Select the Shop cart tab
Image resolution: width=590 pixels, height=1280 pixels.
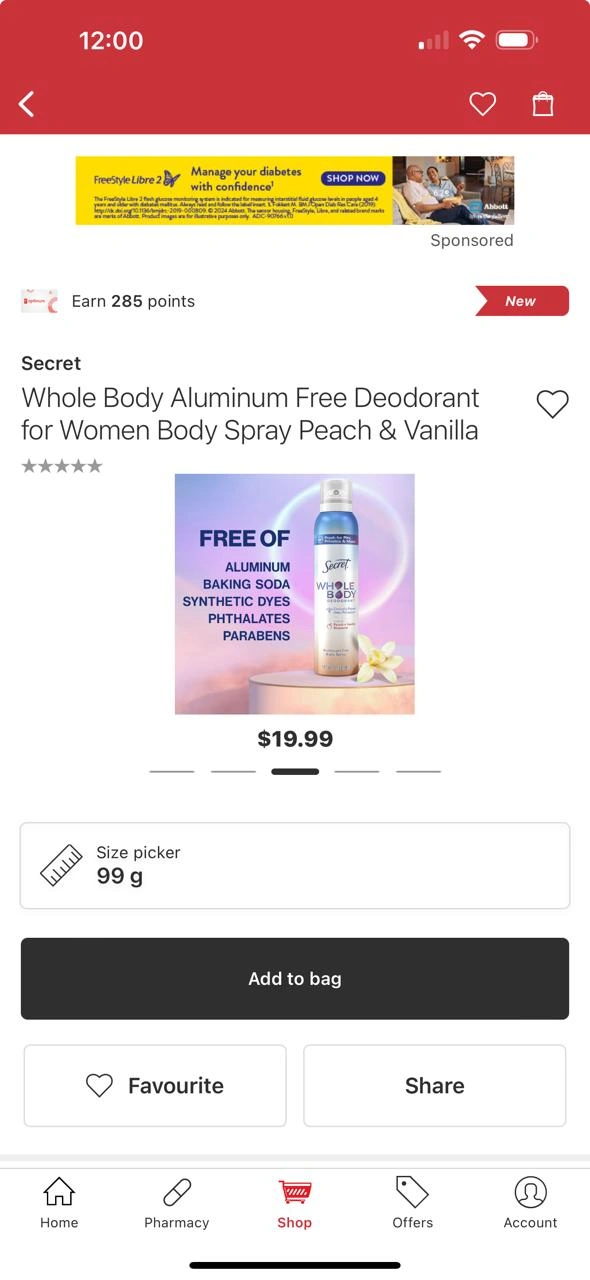(x=295, y=1203)
